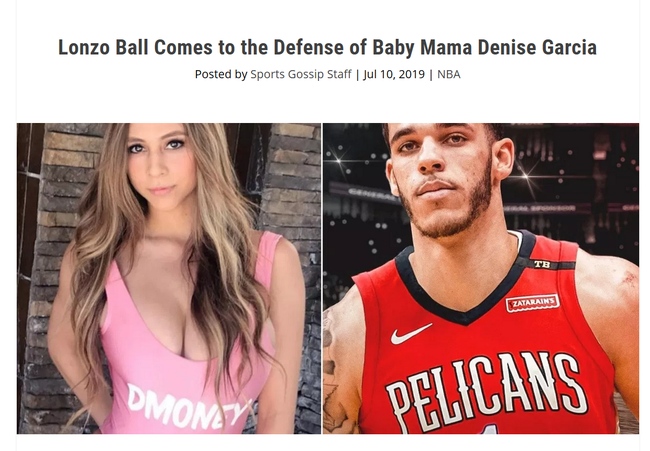Viewport: 650px width, 451px height.
Task: Click the Nike swoosh logo on jersey
Action: point(411,334)
